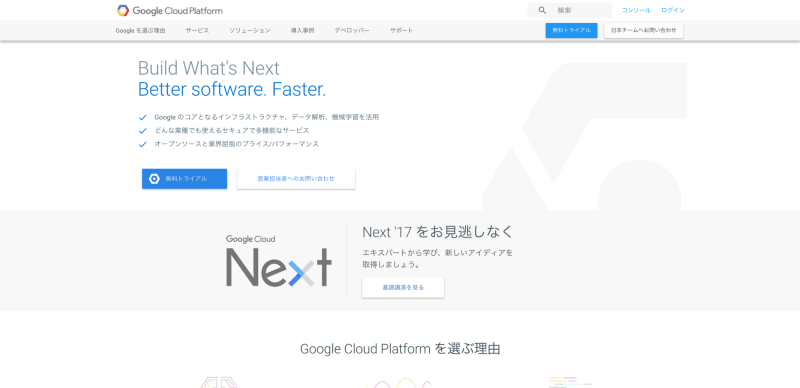
Task: Click the third blue checkmark bullet
Action: [x=143, y=144]
